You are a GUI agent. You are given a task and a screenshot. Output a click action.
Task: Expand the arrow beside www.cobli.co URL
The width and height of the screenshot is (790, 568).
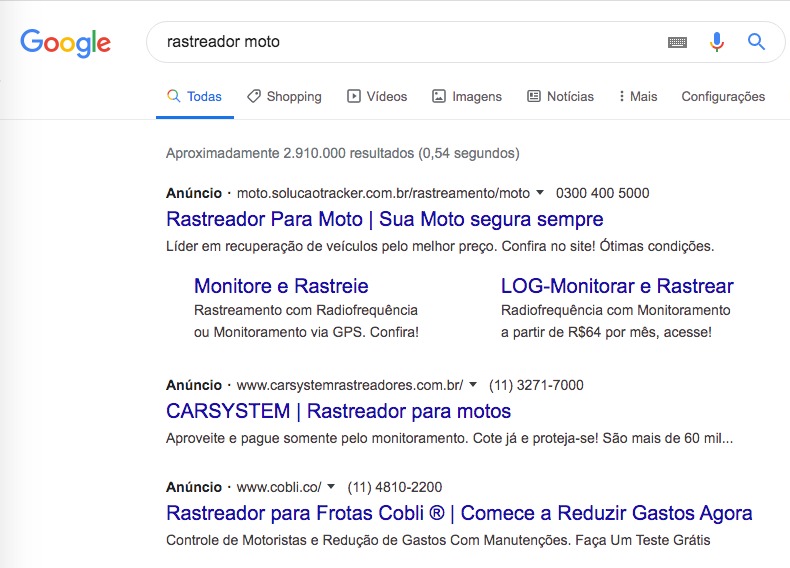(331, 486)
